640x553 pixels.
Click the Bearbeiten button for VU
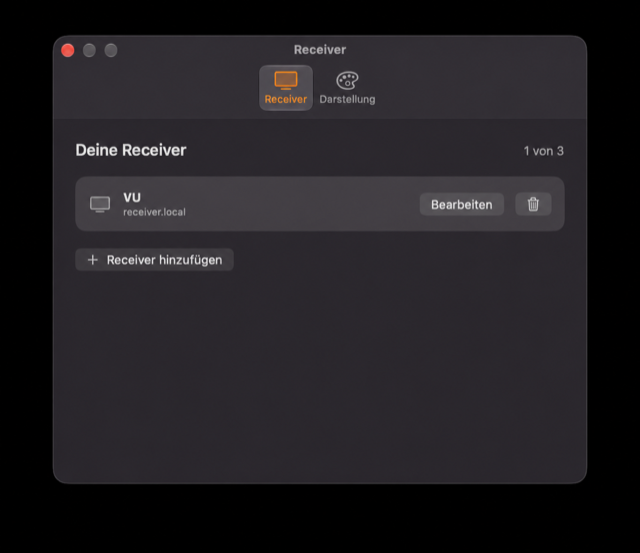click(462, 204)
